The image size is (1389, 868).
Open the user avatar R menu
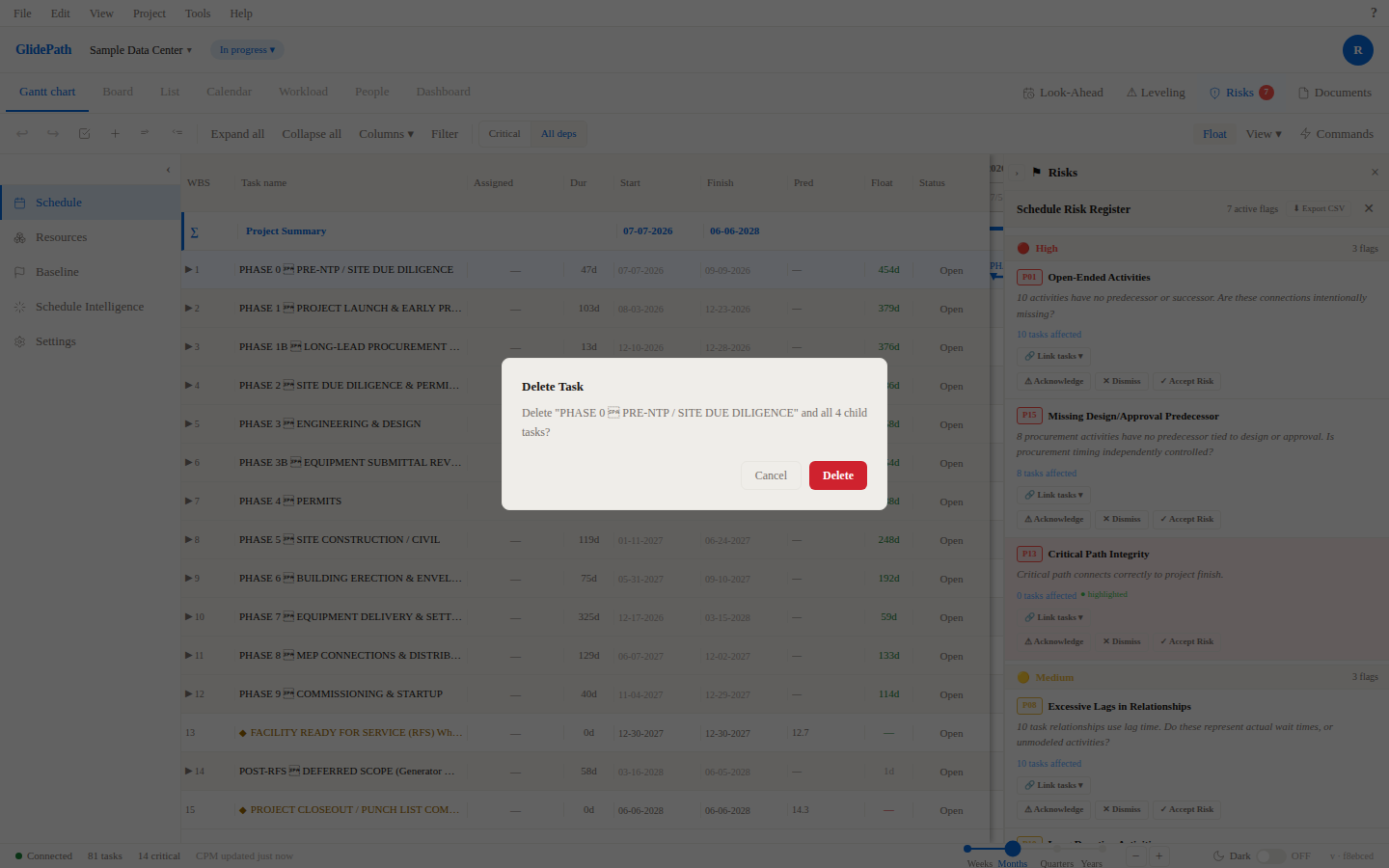coord(1357,50)
